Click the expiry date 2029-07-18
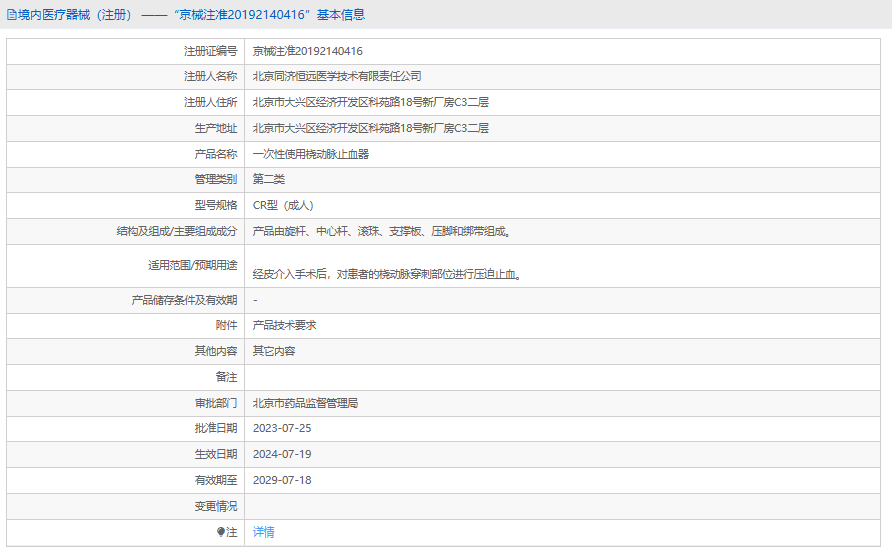 pyautogui.click(x=282, y=480)
